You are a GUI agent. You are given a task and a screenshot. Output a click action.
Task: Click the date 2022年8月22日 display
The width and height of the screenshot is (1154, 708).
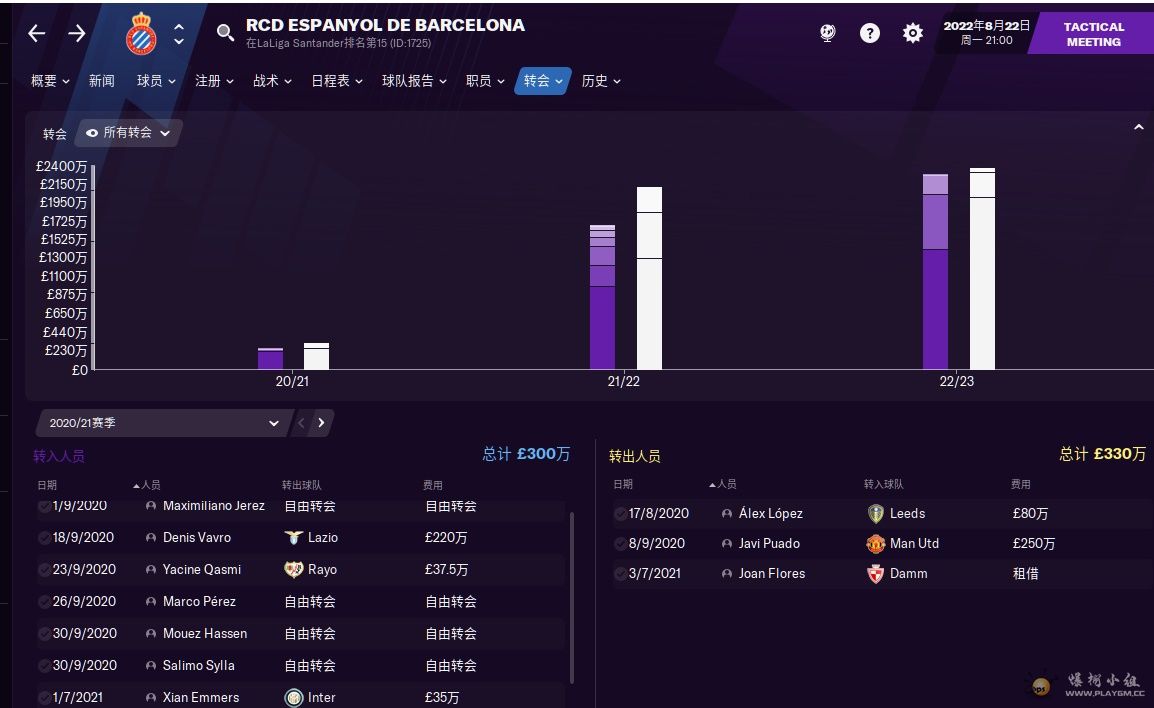pos(986,26)
